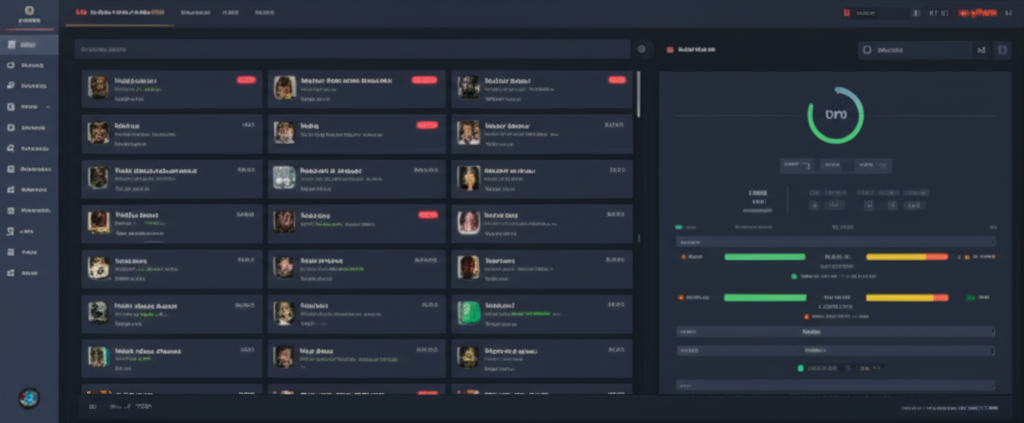Open the round globe avatar at the sidebar bottom
Image resolution: width=1024 pixels, height=423 pixels.
click(x=29, y=398)
